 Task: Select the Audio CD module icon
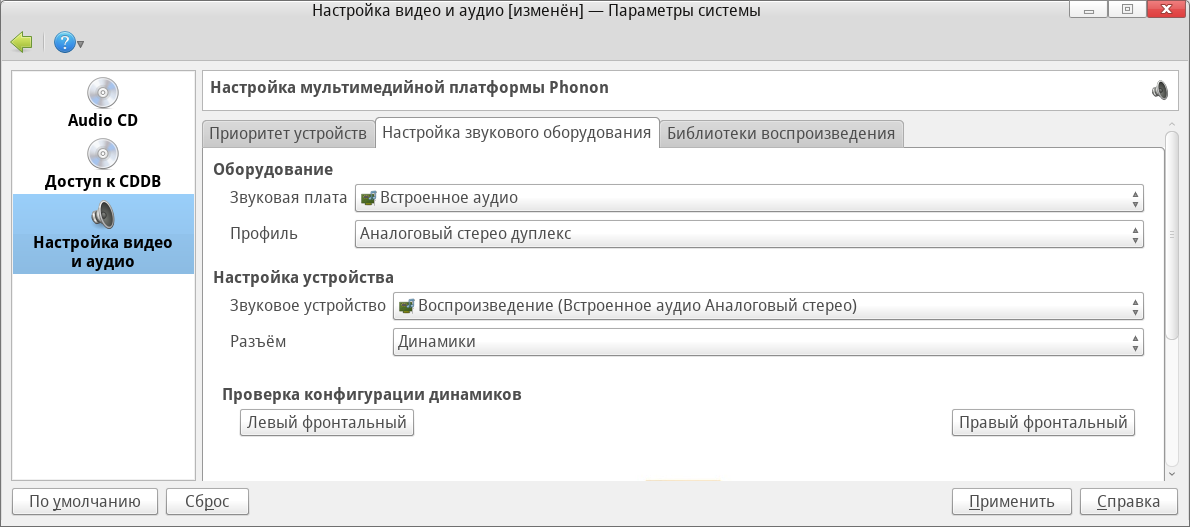click(102, 93)
